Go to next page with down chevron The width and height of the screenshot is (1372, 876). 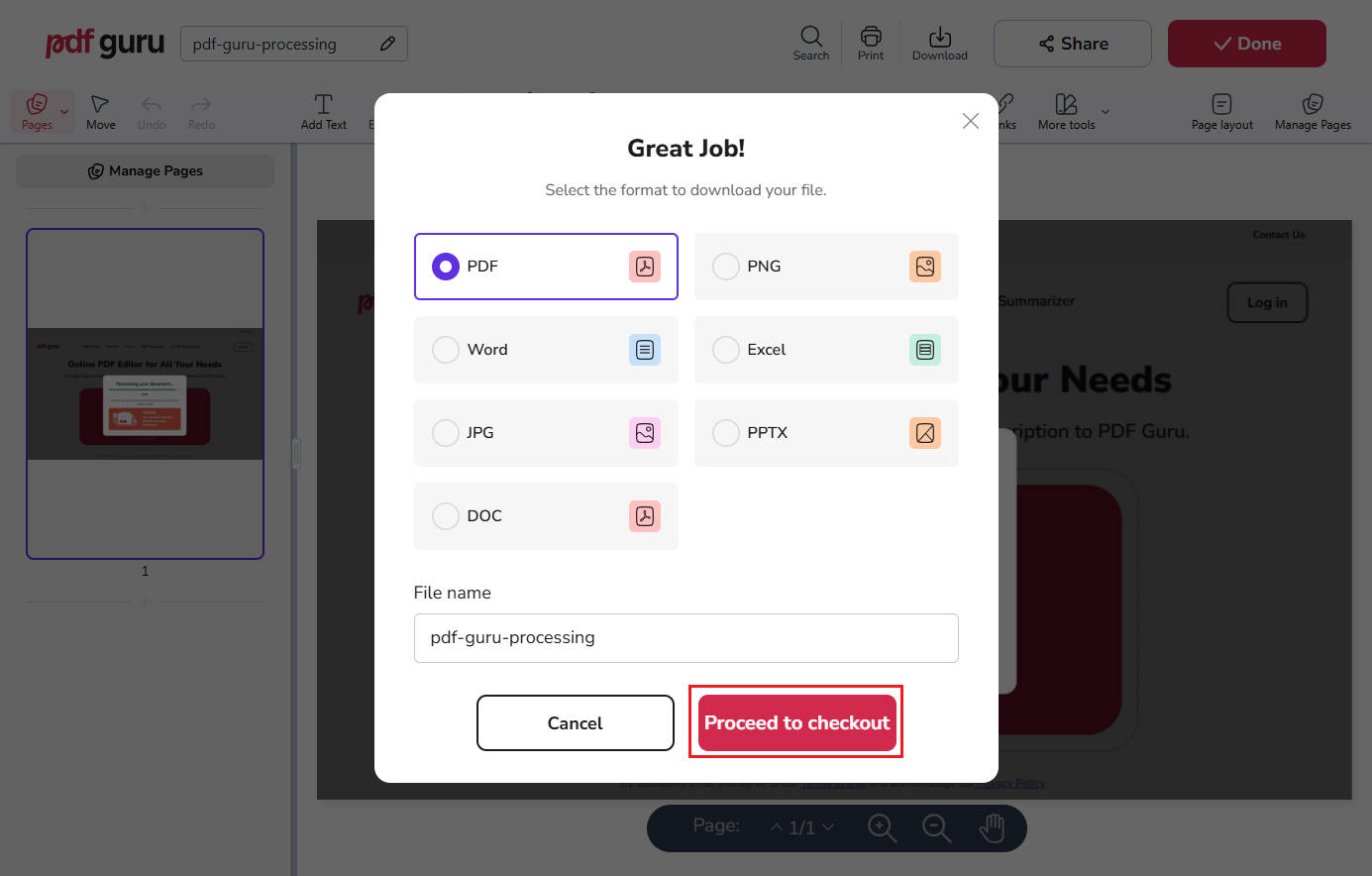point(828,827)
